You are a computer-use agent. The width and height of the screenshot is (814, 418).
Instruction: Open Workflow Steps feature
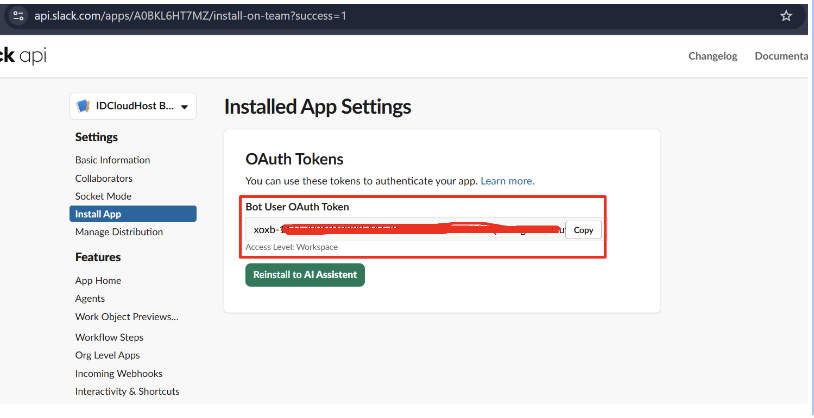(109, 338)
